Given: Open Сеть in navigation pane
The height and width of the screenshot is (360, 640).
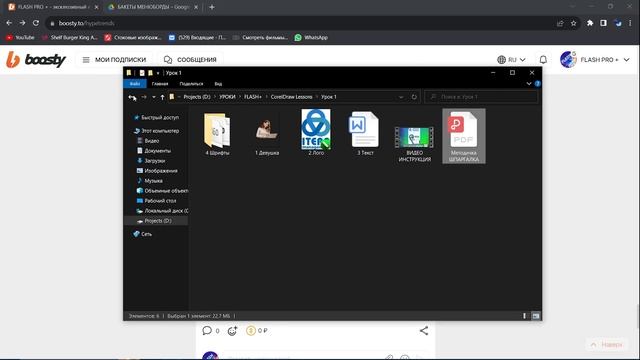Looking at the screenshot, I should [x=146, y=234].
